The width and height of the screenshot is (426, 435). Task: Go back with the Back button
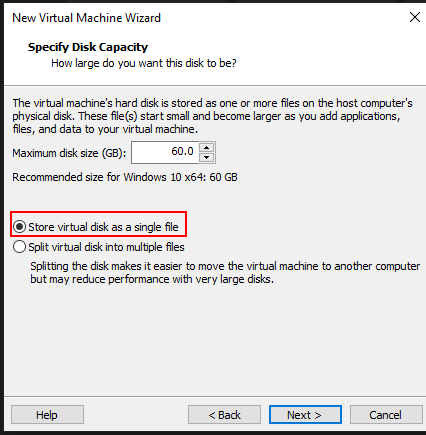coord(224,415)
